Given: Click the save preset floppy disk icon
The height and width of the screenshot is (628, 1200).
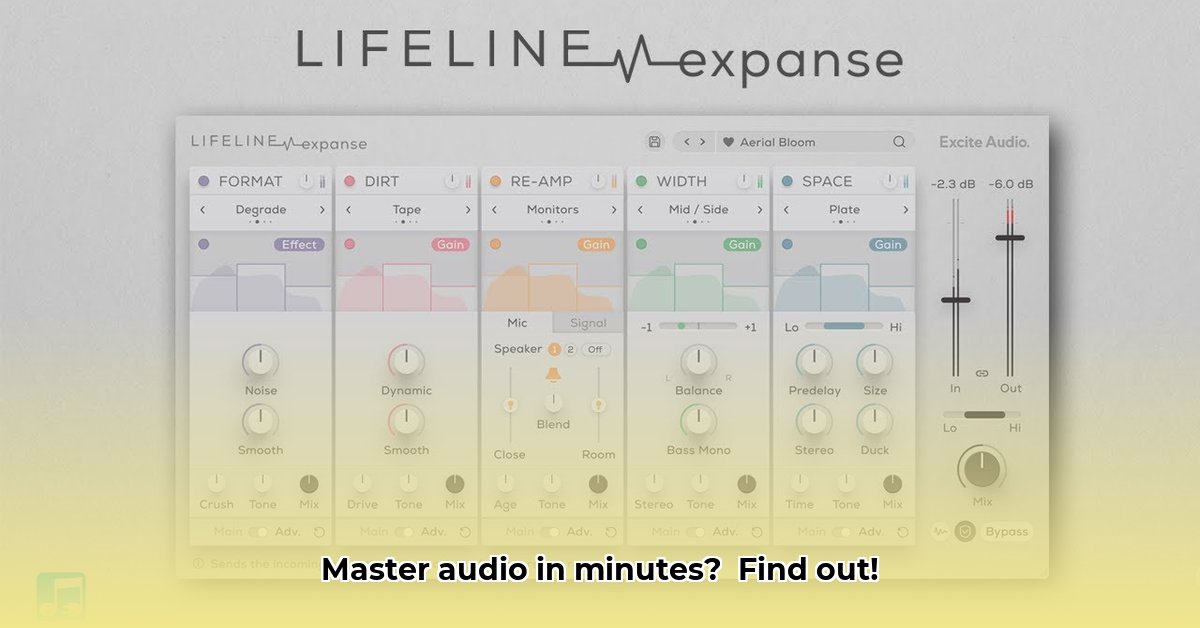Looking at the screenshot, I should (654, 142).
